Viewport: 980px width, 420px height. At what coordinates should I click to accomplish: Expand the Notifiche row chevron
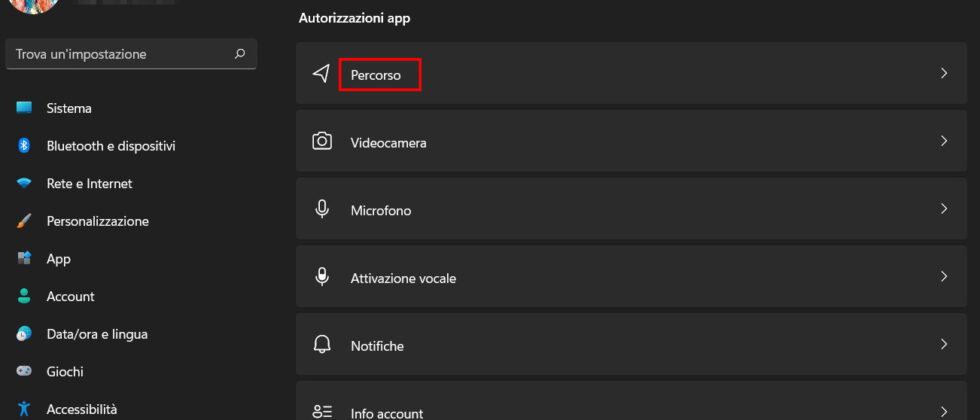coord(943,345)
